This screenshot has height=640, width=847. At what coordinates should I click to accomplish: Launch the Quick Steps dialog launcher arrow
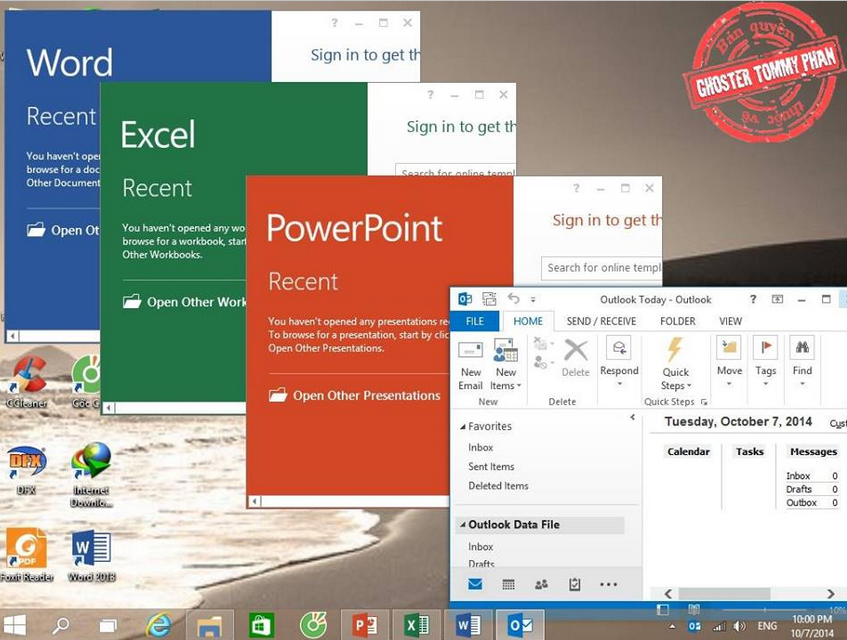704,402
